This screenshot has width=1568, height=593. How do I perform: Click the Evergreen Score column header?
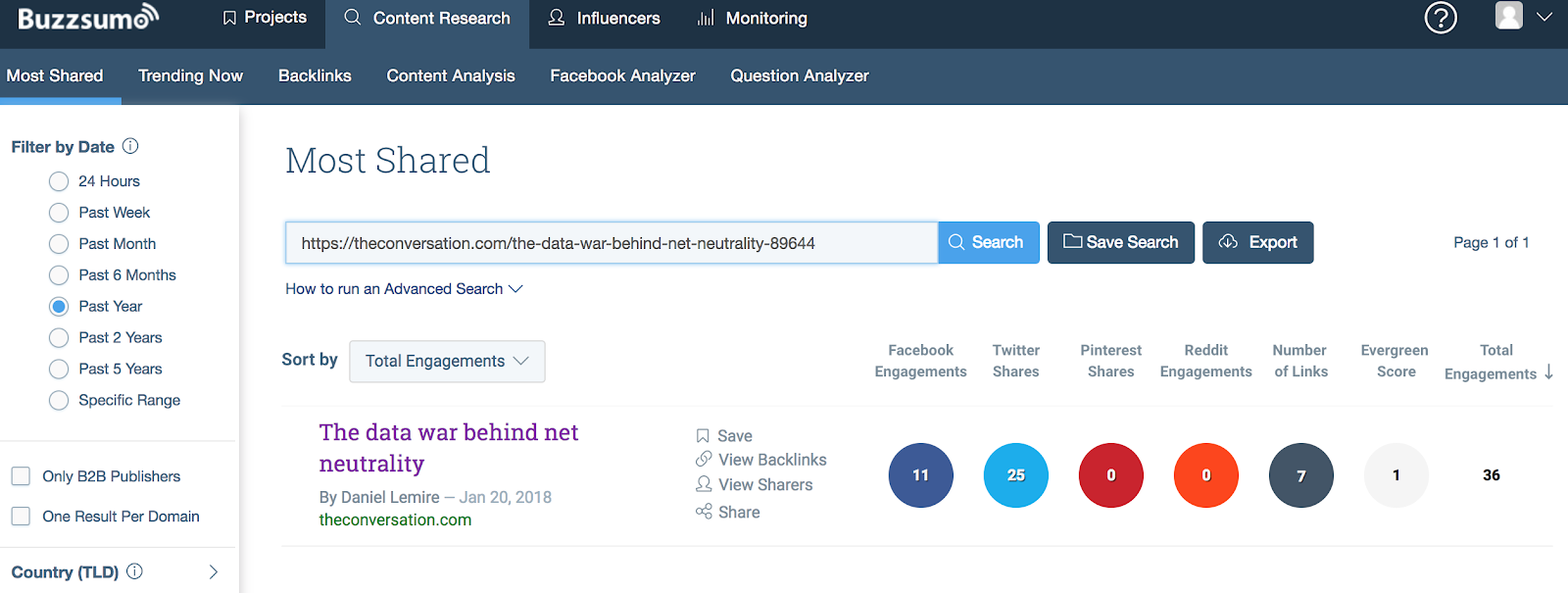click(1396, 361)
